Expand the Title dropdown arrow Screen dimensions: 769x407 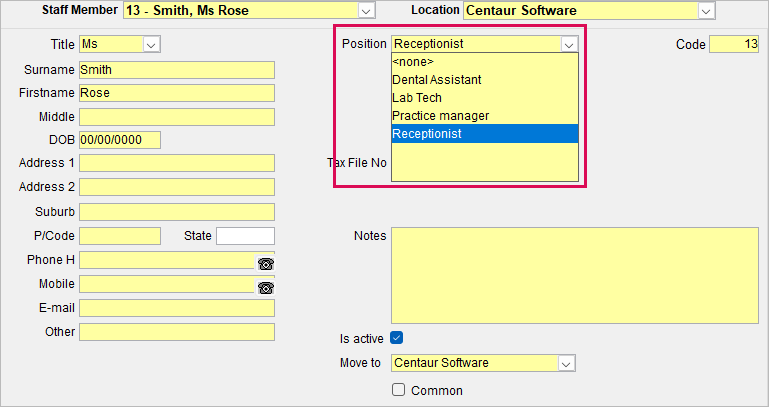tap(151, 45)
